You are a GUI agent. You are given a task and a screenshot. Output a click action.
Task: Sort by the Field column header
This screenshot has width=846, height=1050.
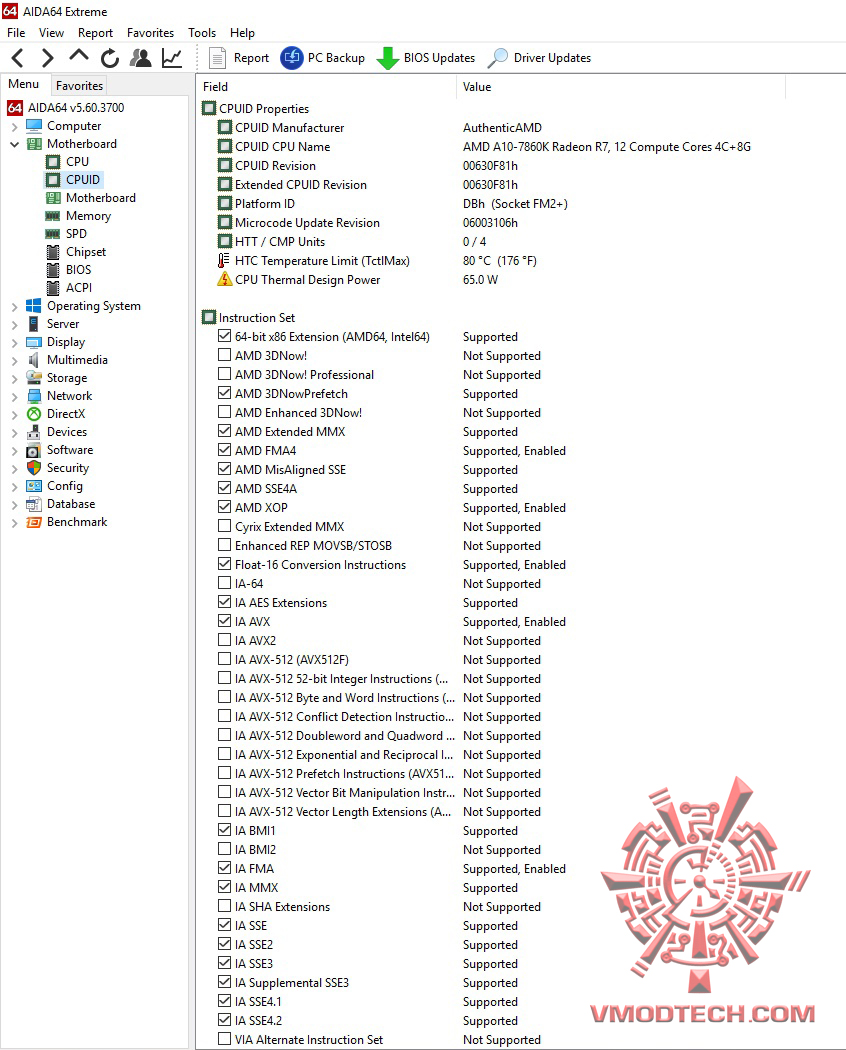(326, 86)
